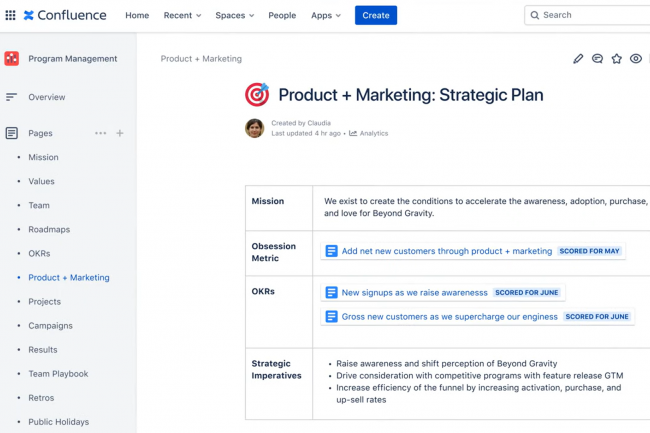Open the Overview sidebar item
This screenshot has height=433, width=650.
point(47,97)
